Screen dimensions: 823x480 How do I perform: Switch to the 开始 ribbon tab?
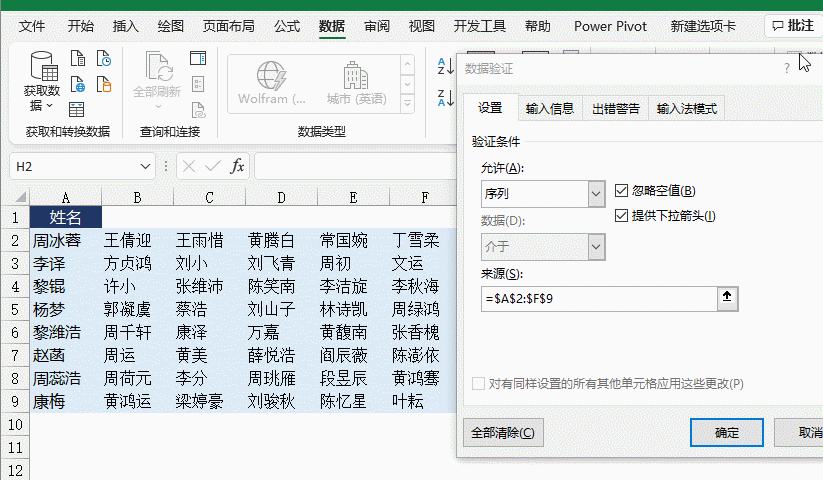(80, 26)
